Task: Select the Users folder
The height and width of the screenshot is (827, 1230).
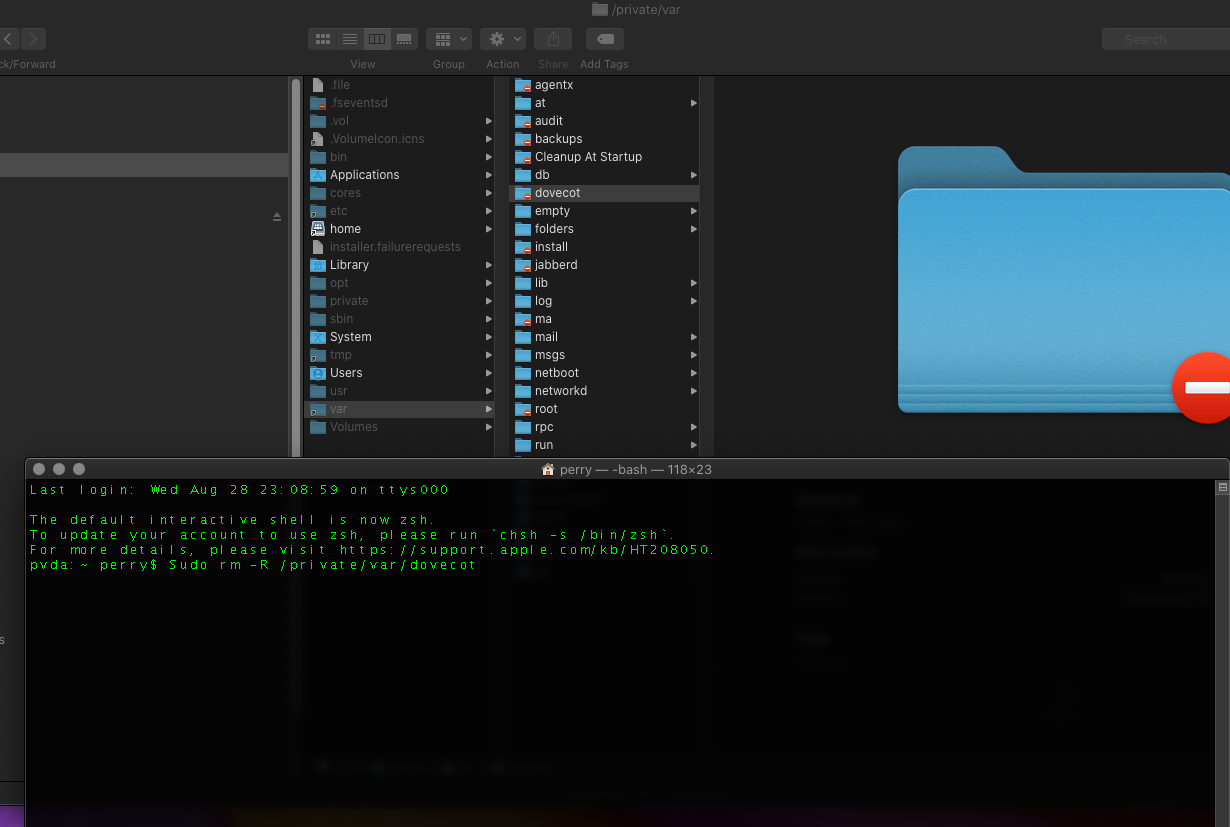Action: (400, 373)
